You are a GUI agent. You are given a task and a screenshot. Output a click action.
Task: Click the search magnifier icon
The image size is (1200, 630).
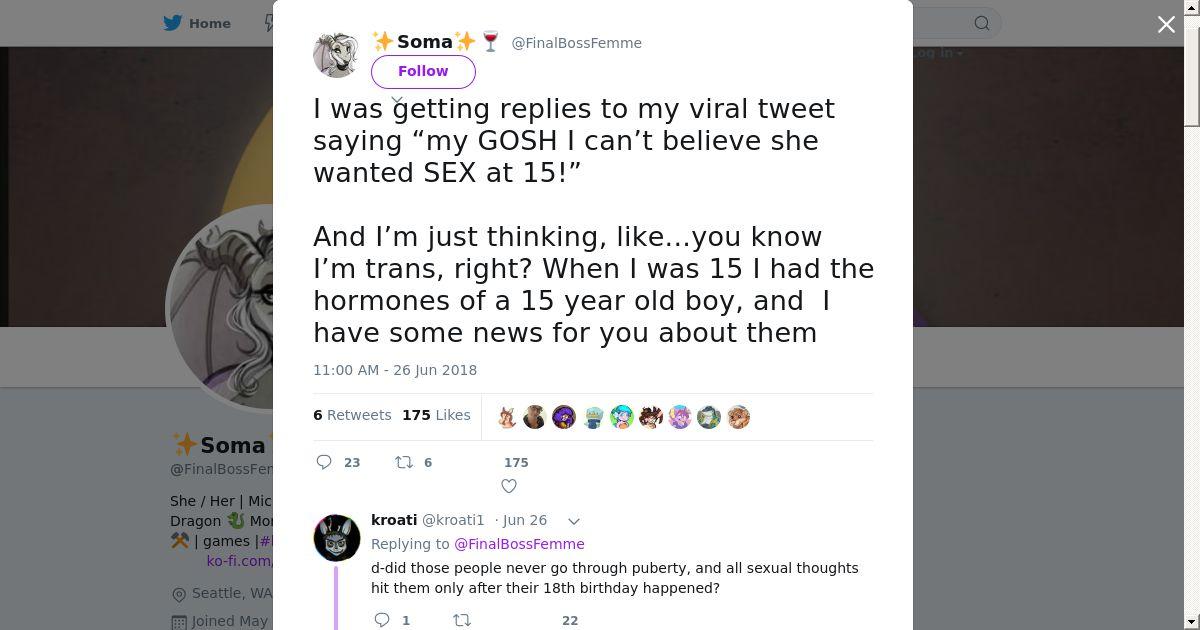pyautogui.click(x=982, y=23)
